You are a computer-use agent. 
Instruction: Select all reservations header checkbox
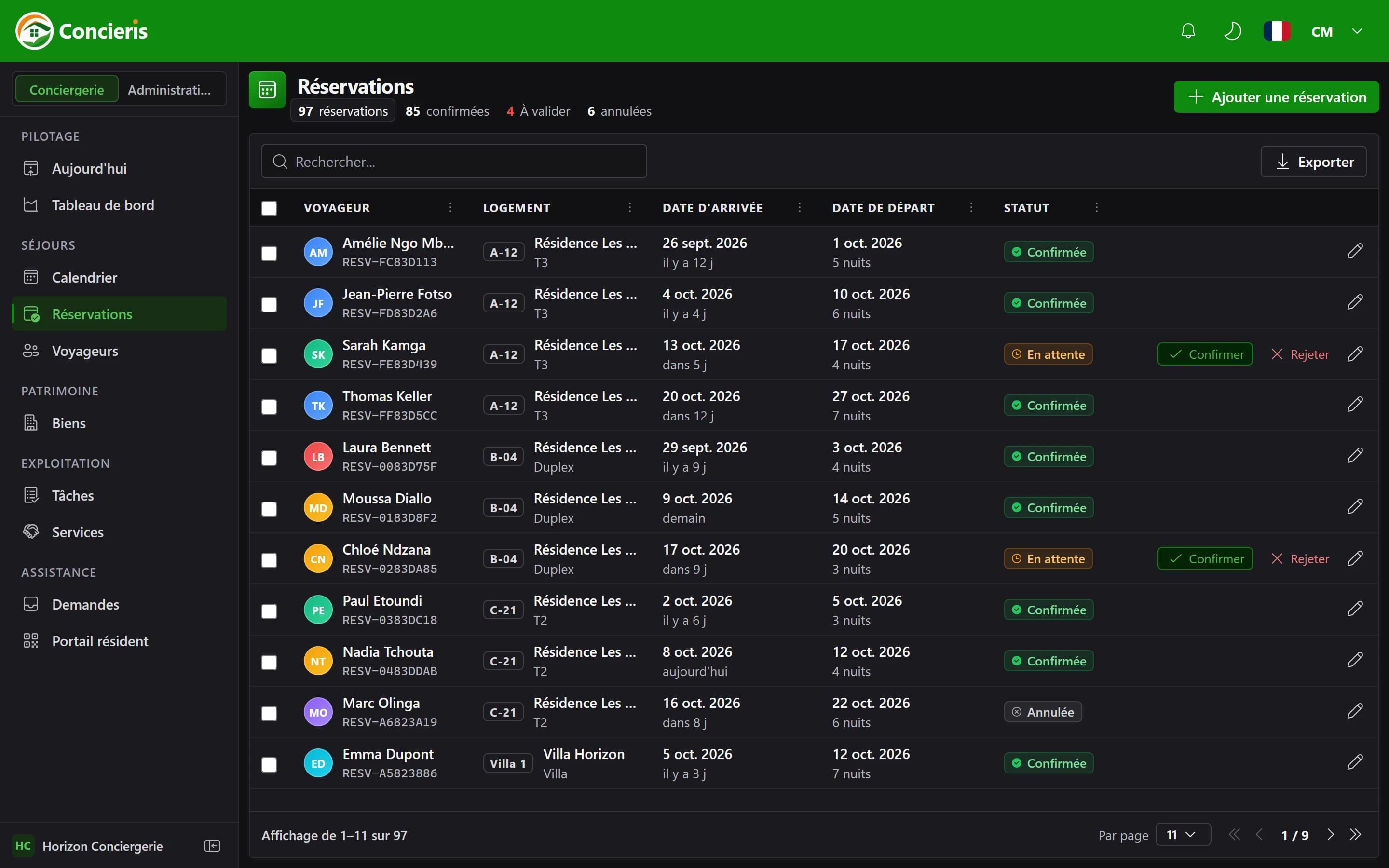269,208
